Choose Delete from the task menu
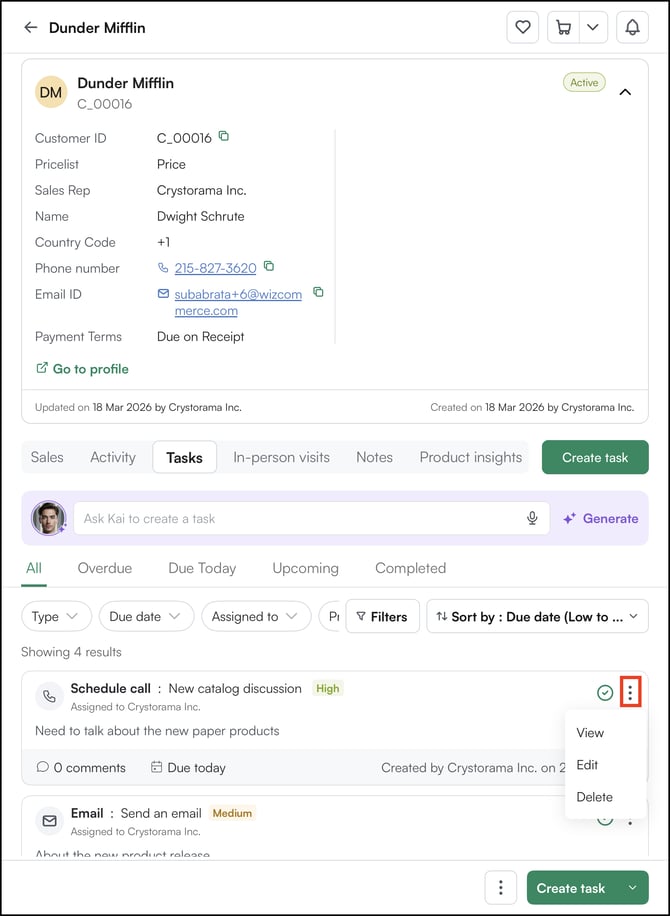Screen dimensions: 670x916 tap(594, 797)
